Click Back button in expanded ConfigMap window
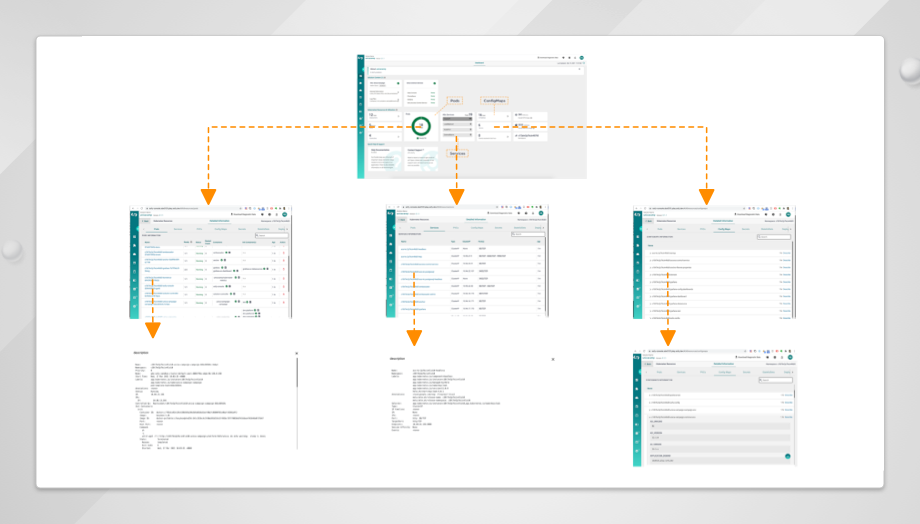This screenshot has height=524, width=920. [650, 364]
